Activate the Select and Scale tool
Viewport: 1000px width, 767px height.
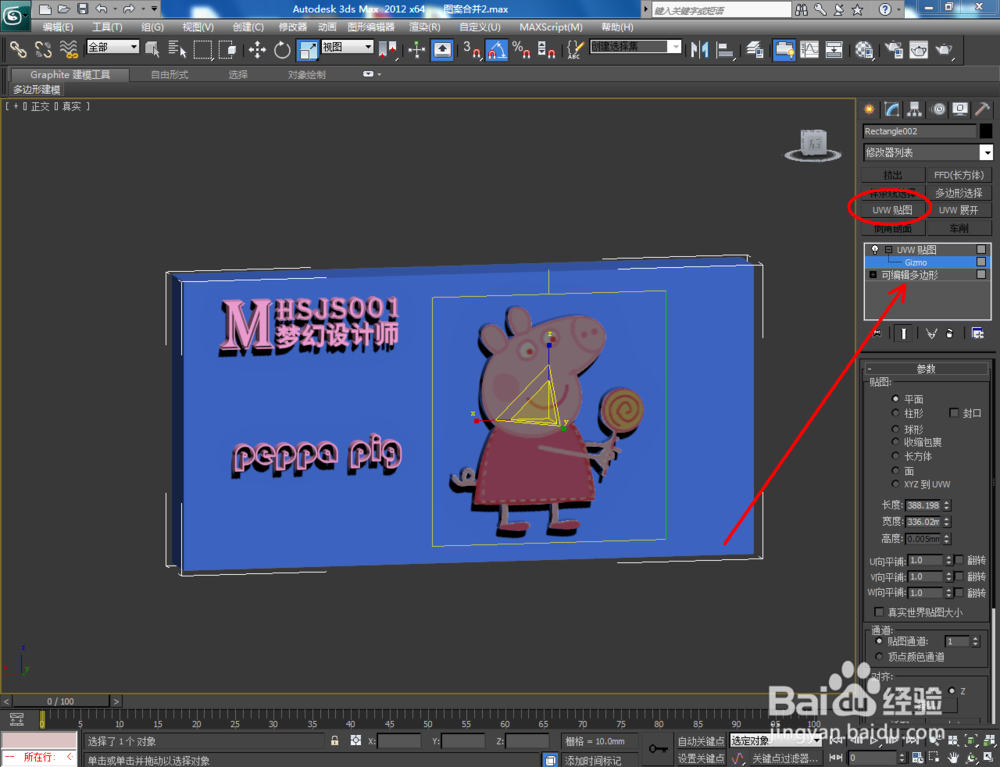(x=308, y=49)
